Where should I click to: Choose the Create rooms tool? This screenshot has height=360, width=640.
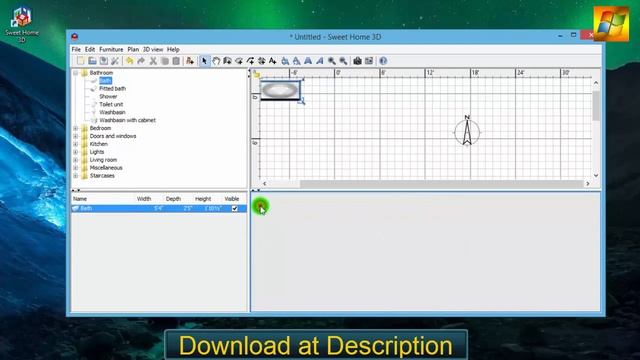(239, 61)
